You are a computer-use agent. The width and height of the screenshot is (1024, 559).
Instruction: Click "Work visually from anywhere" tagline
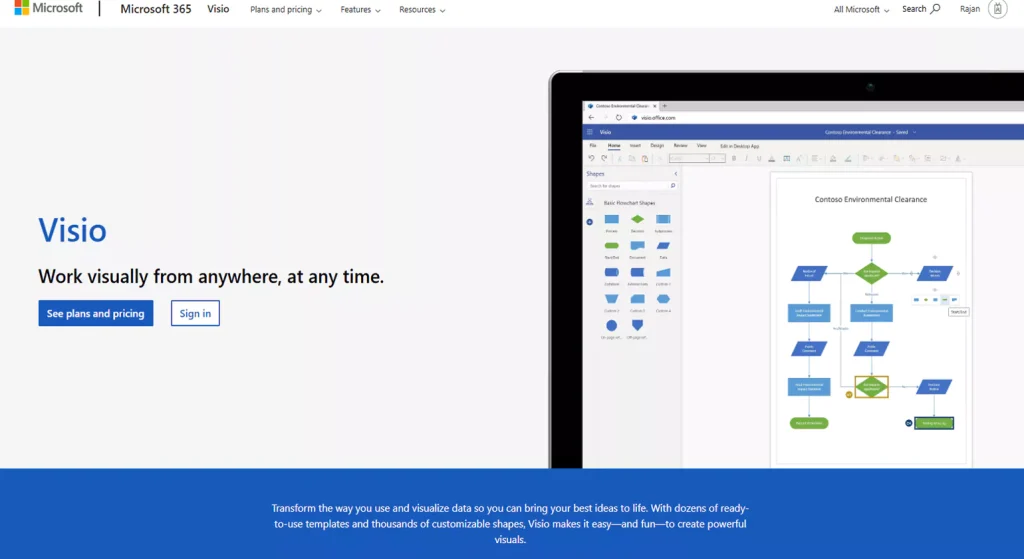211,277
